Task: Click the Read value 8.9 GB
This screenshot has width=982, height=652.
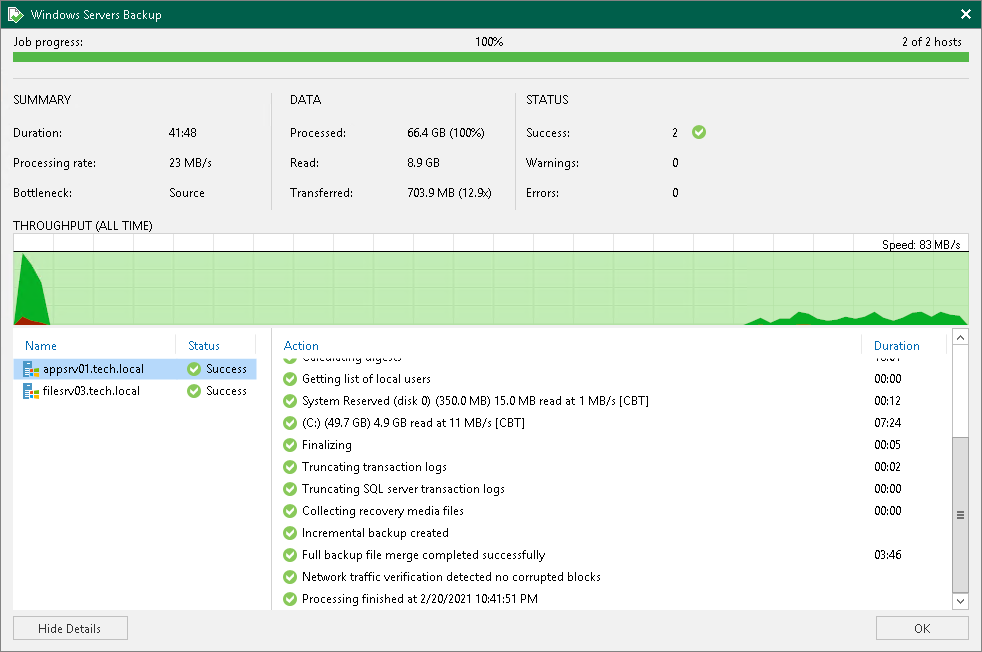Action: [x=423, y=163]
